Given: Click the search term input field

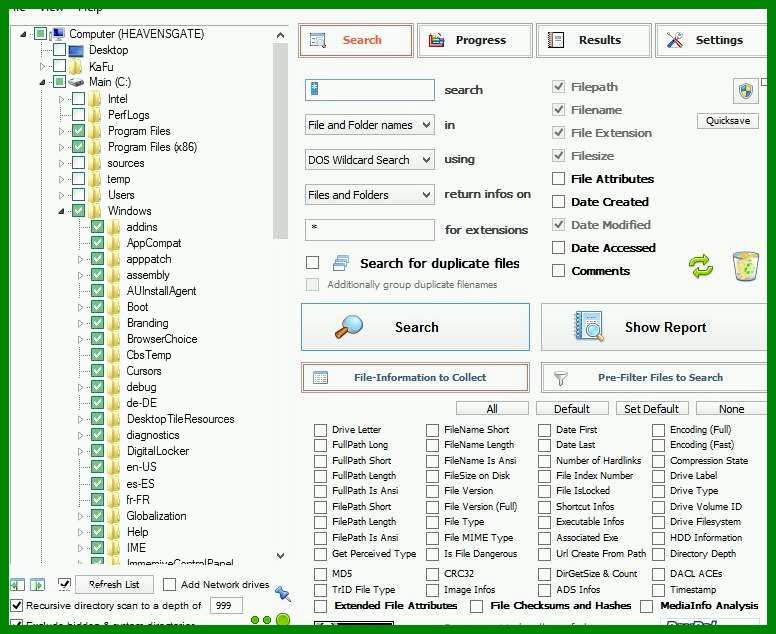Looking at the screenshot, I should click(370, 90).
